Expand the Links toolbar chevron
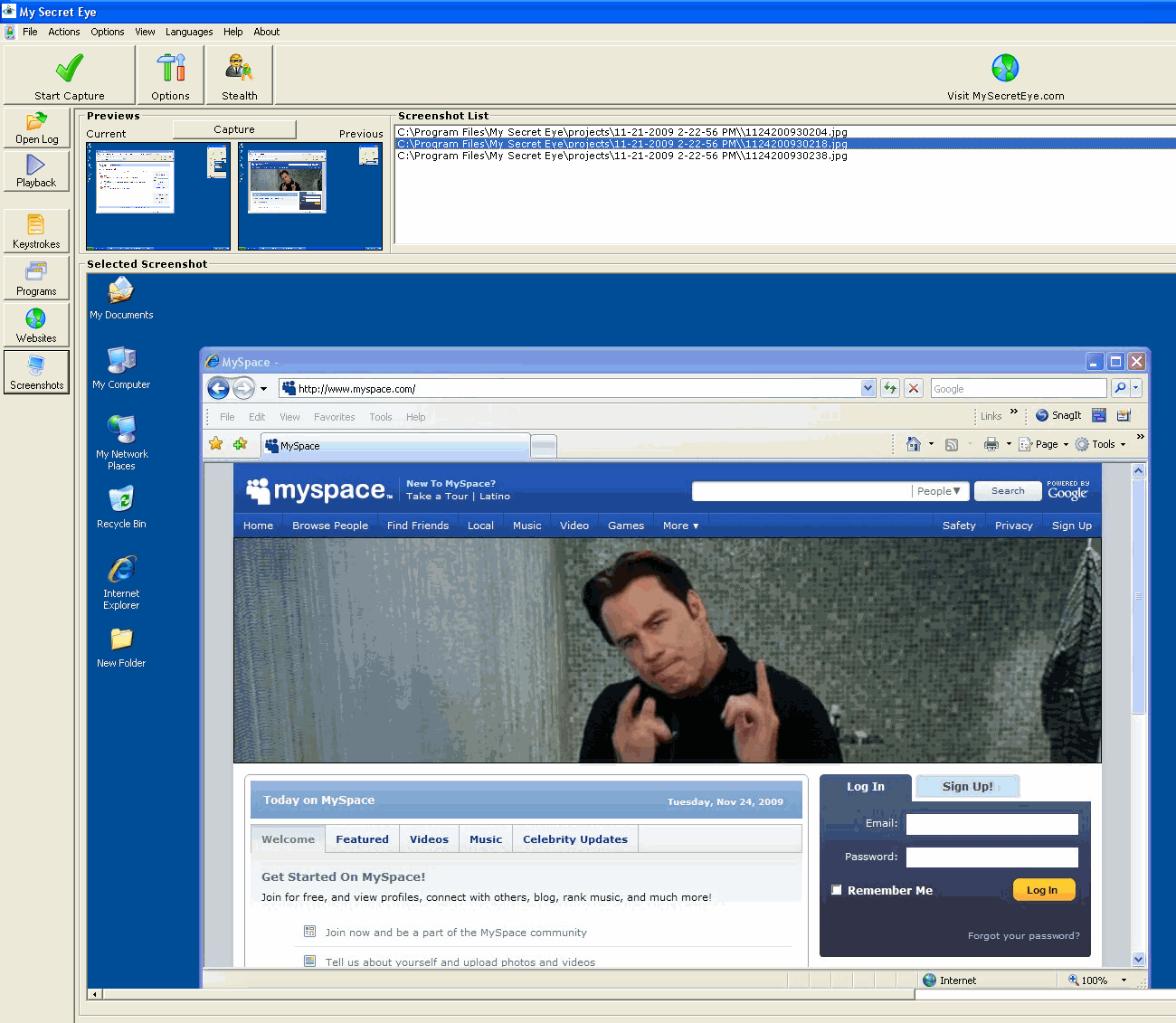 [1014, 412]
